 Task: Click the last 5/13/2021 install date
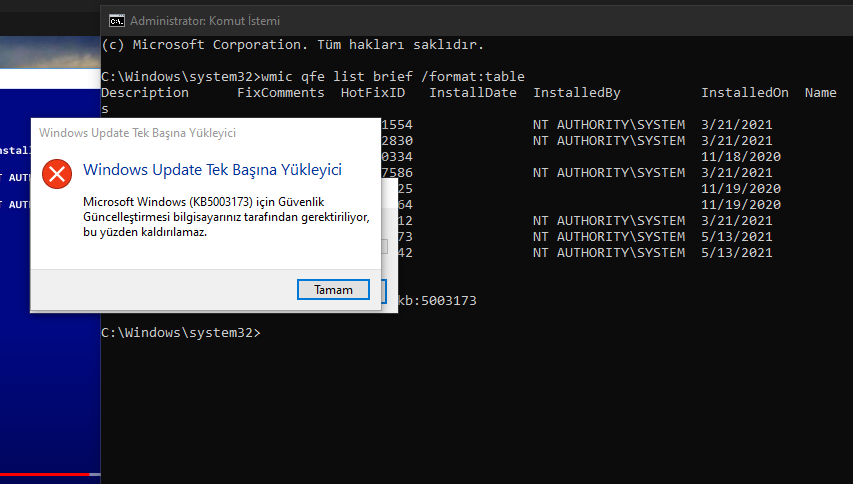coord(737,253)
